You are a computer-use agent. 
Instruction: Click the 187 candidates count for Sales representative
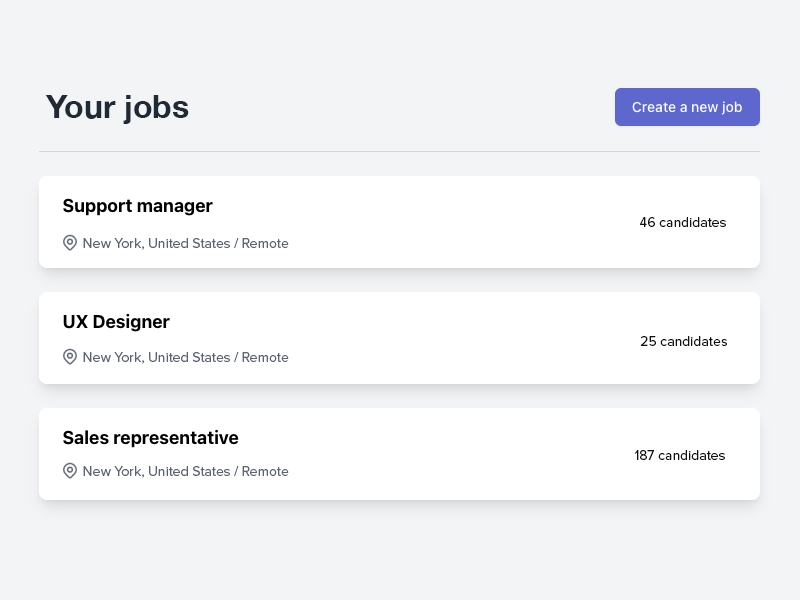pos(680,455)
